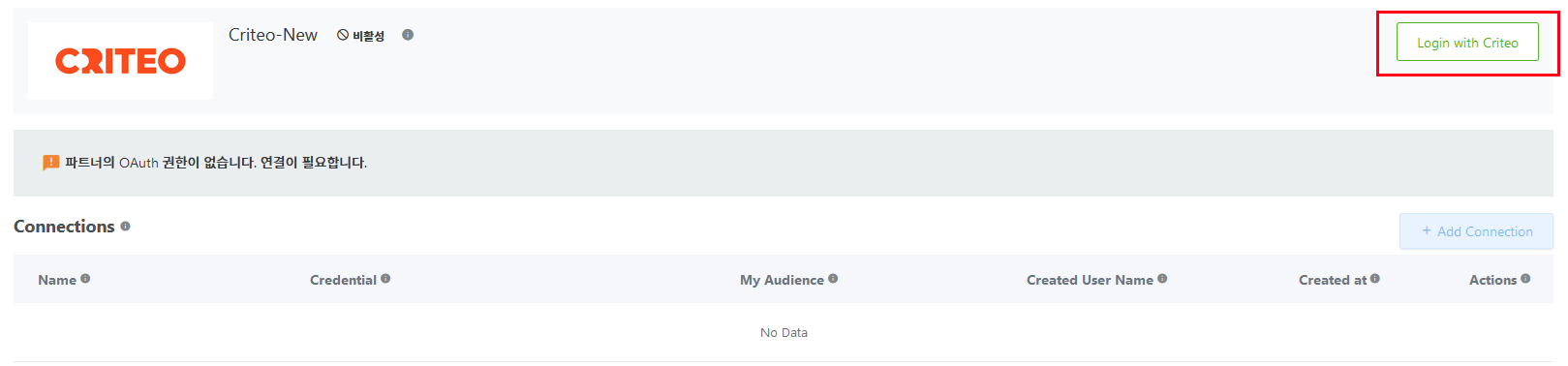This screenshot has height=366, width=1568.
Task: Click the info icon beside 비활성 status
Action: click(x=408, y=35)
